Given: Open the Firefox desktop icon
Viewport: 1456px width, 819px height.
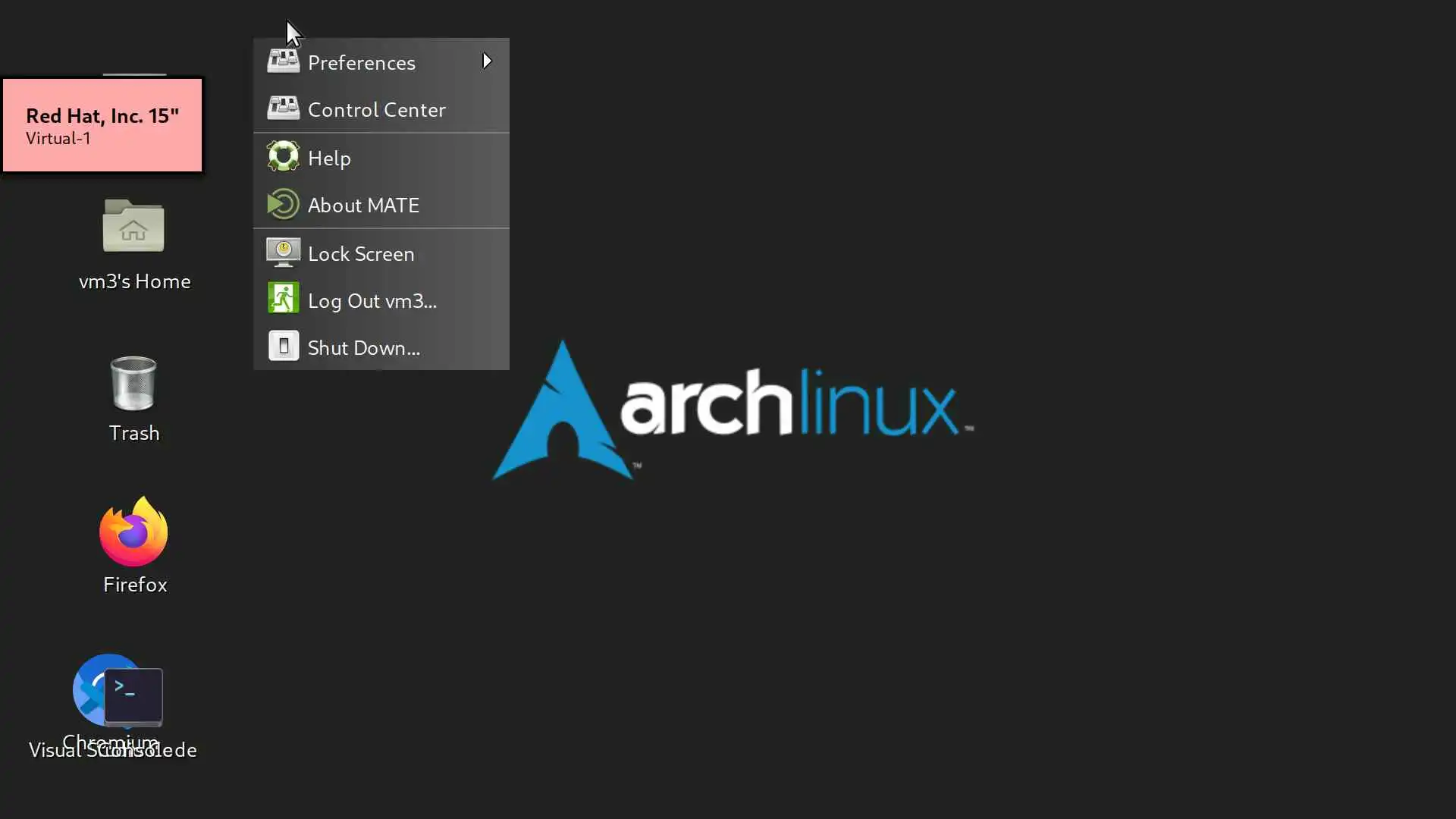Looking at the screenshot, I should click(x=133, y=532).
